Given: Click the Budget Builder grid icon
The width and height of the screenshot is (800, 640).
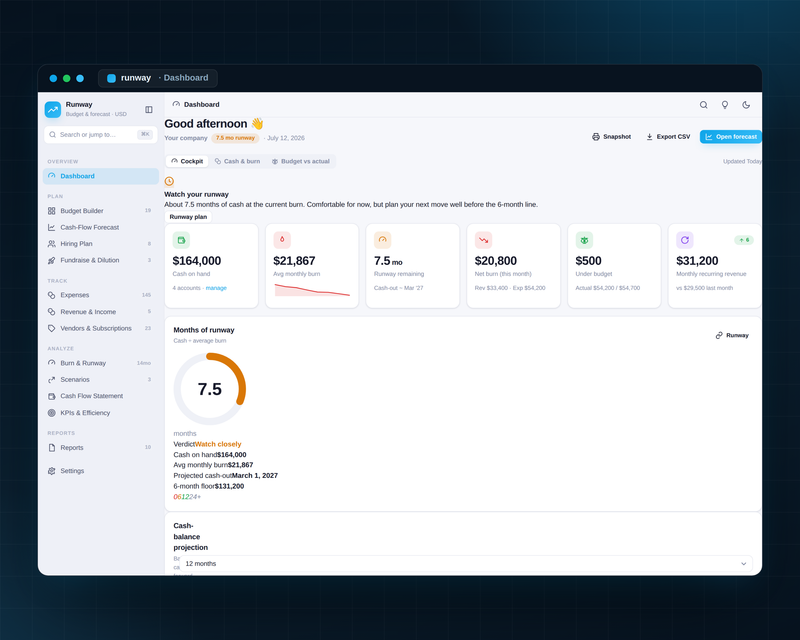Looking at the screenshot, I should coord(52,211).
